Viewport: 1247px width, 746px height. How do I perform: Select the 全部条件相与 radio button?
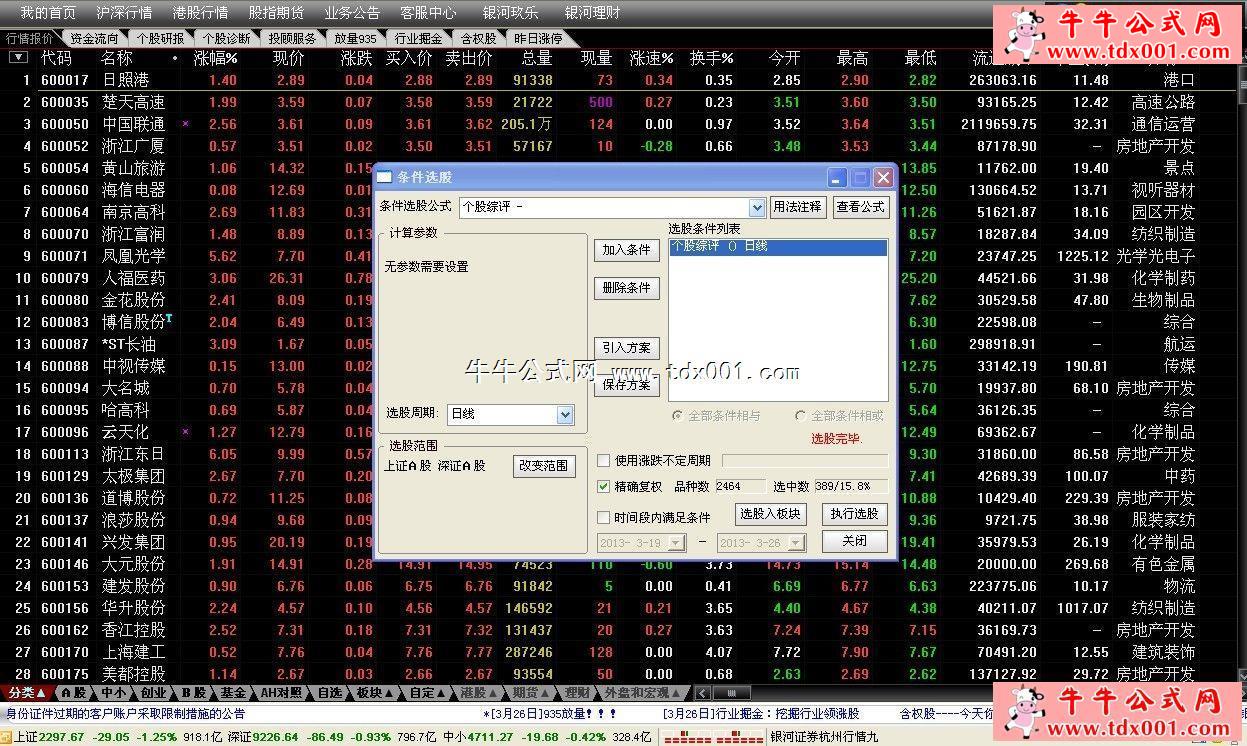678,416
